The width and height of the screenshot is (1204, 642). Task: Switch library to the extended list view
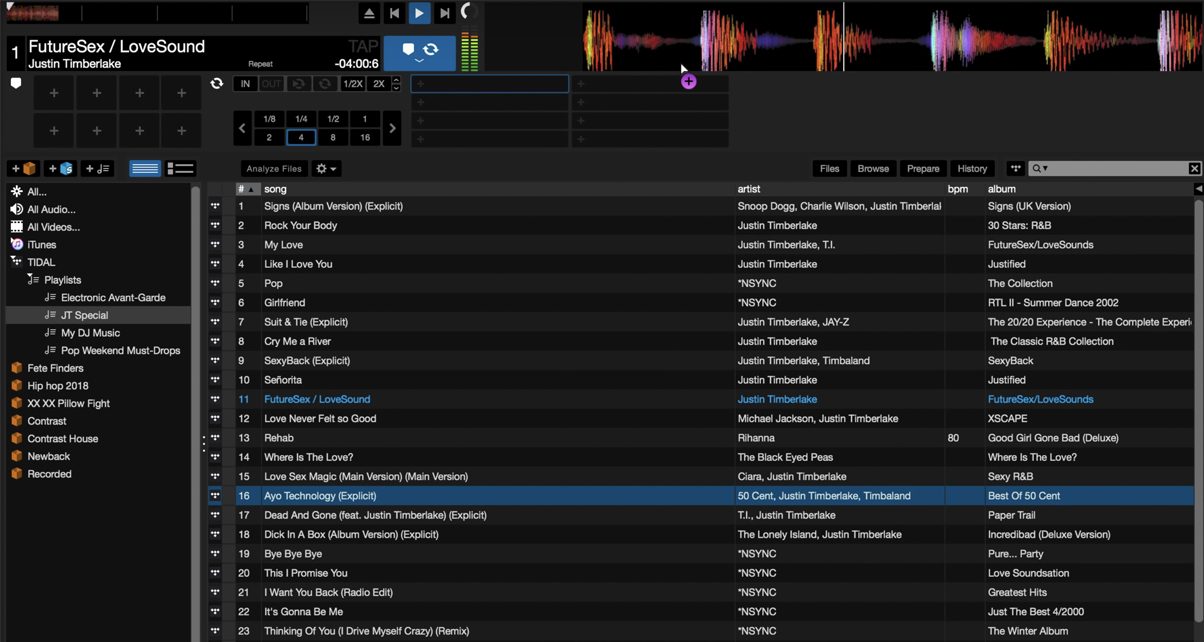pyautogui.click(x=180, y=169)
